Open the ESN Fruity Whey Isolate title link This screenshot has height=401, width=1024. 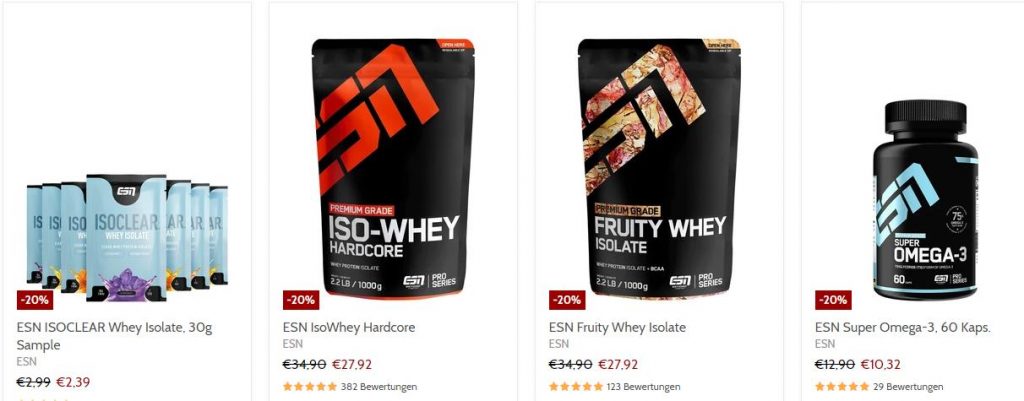click(617, 327)
